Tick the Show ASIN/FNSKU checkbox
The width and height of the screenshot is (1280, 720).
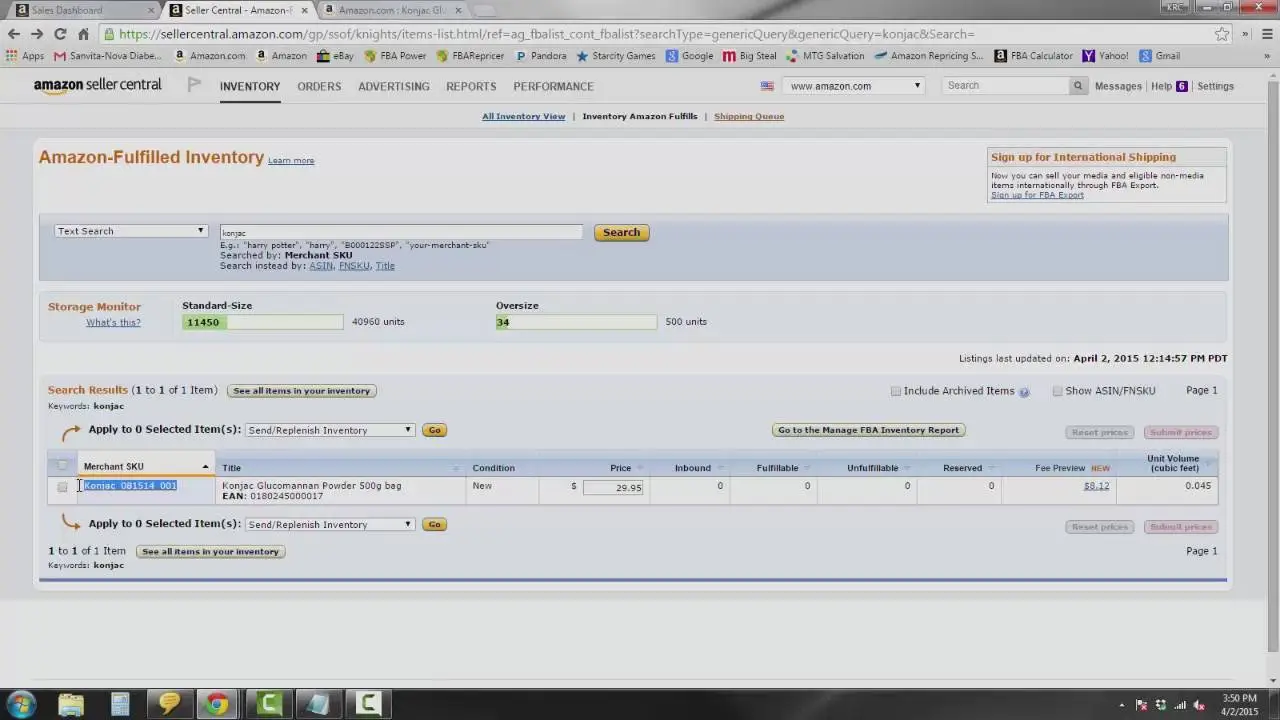point(1057,391)
